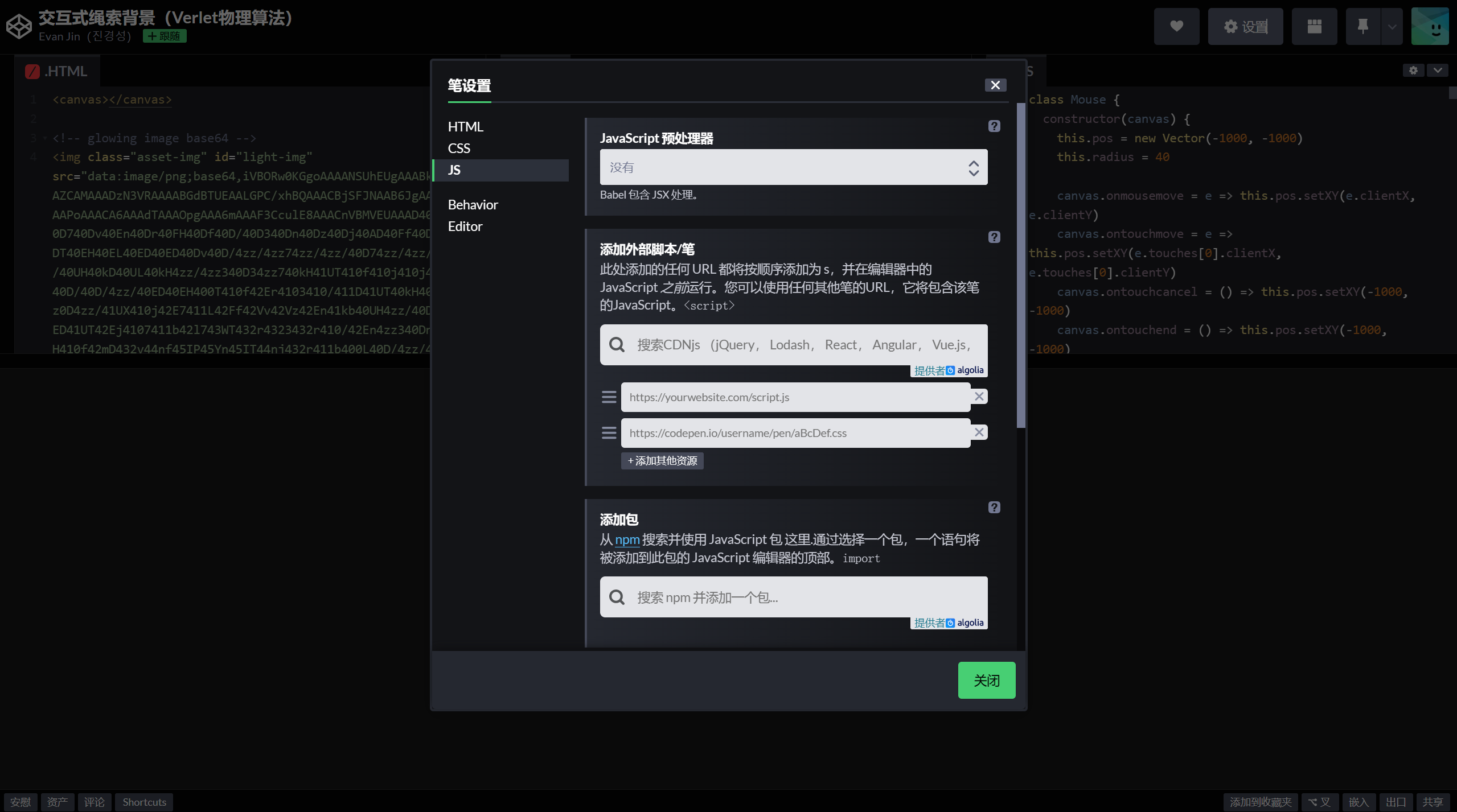Viewport: 1457px width, 812px height.
Task: Click Shortcuts button in footer
Action: tap(144, 802)
